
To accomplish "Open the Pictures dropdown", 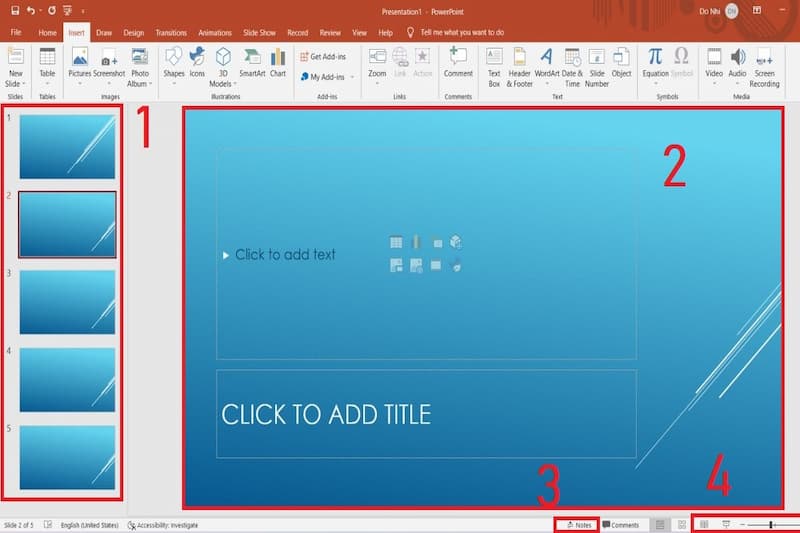I will point(80,84).
